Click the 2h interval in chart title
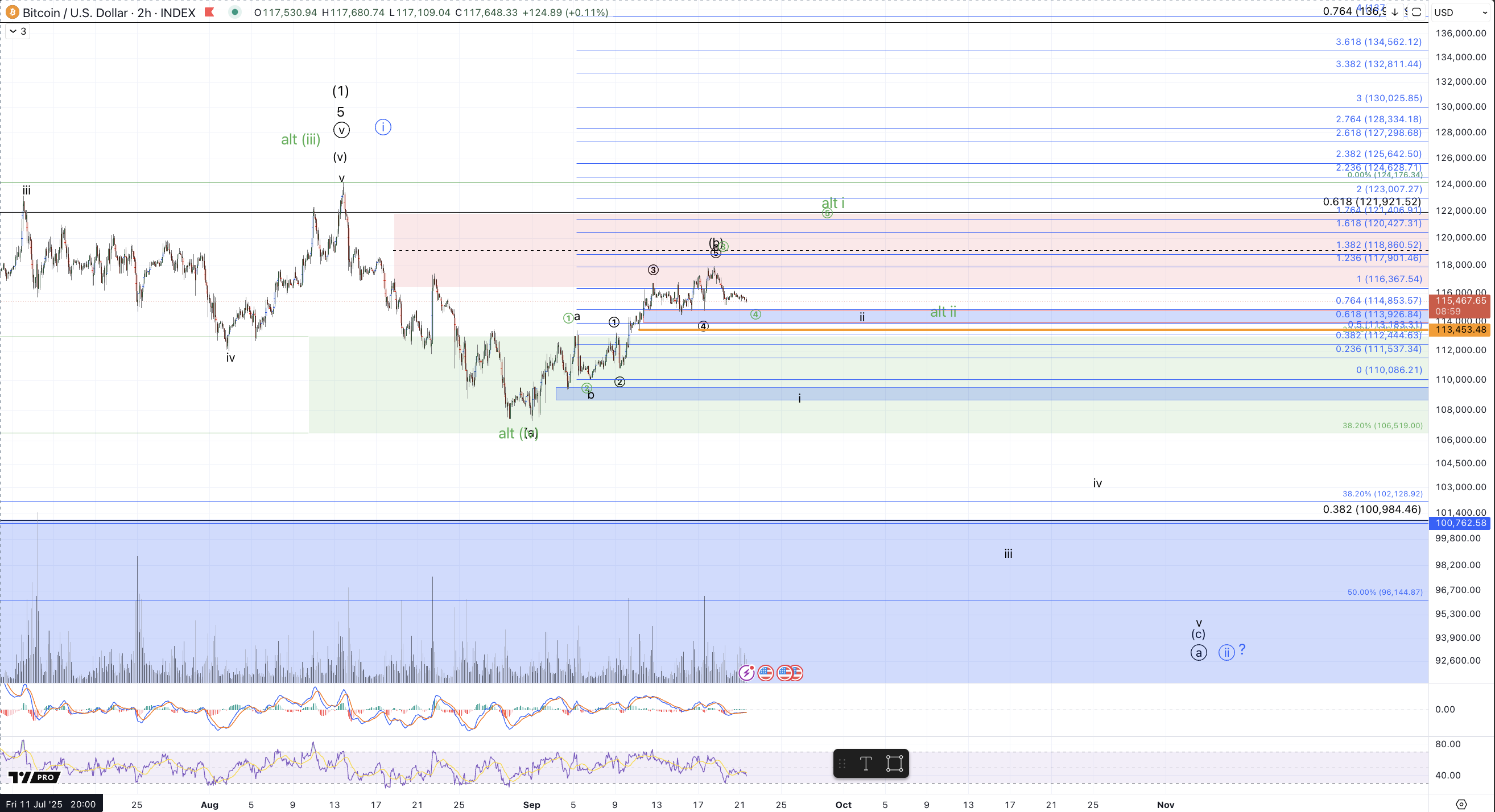The image size is (1495, 812). [x=144, y=12]
